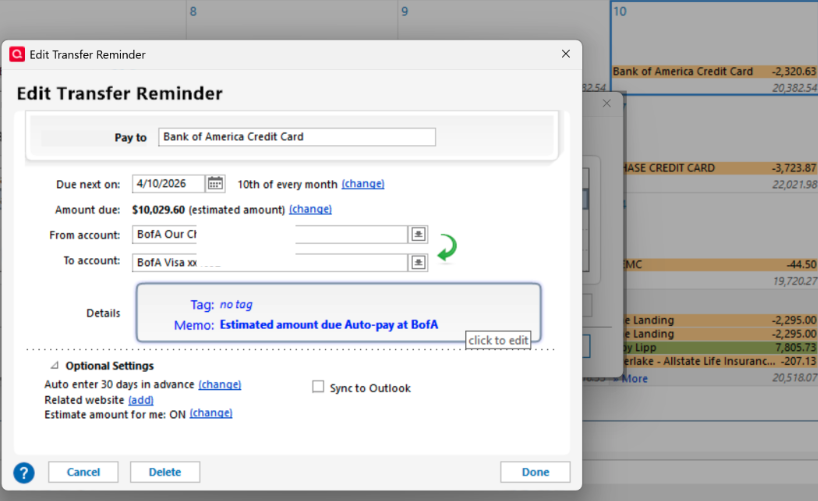Click the Quicken logo icon in title bar
The image size is (818, 501).
coord(17,54)
